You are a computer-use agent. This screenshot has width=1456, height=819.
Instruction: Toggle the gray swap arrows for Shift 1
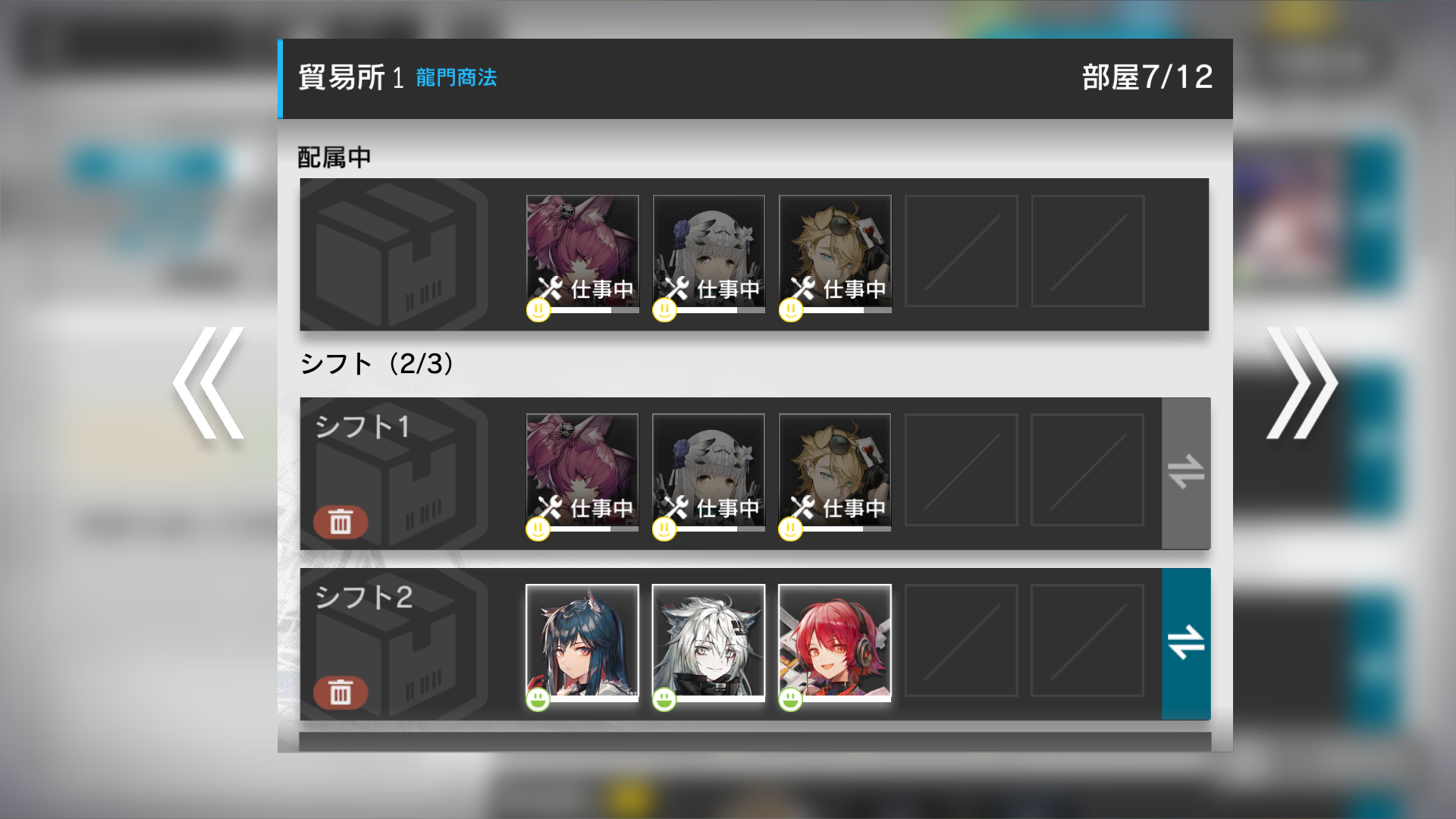(1186, 473)
